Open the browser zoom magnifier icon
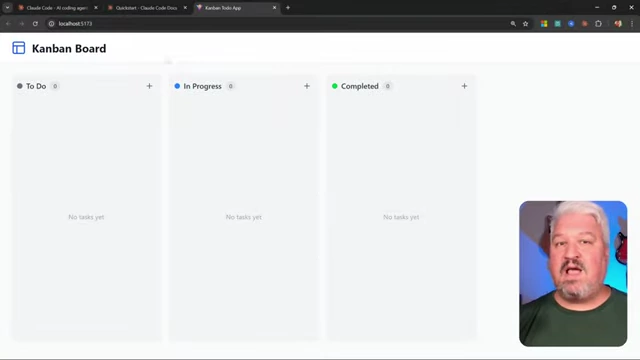 pos(513,24)
